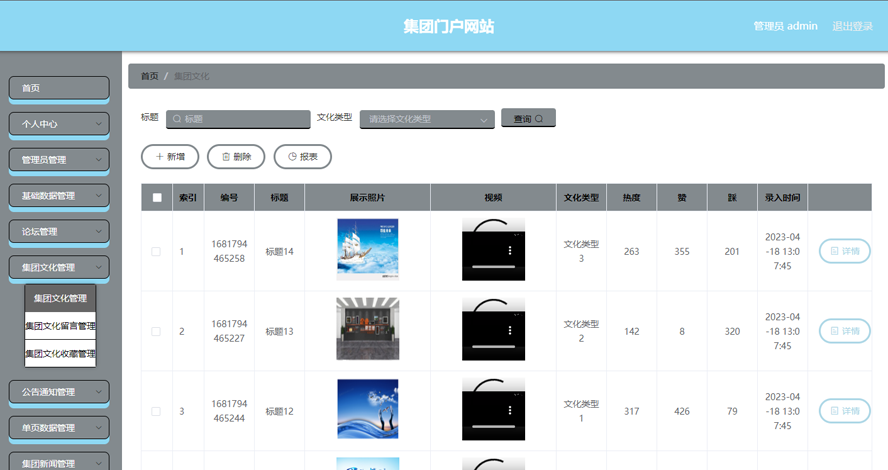
Task: Go to 首页 in the sidebar
Action: point(59,88)
